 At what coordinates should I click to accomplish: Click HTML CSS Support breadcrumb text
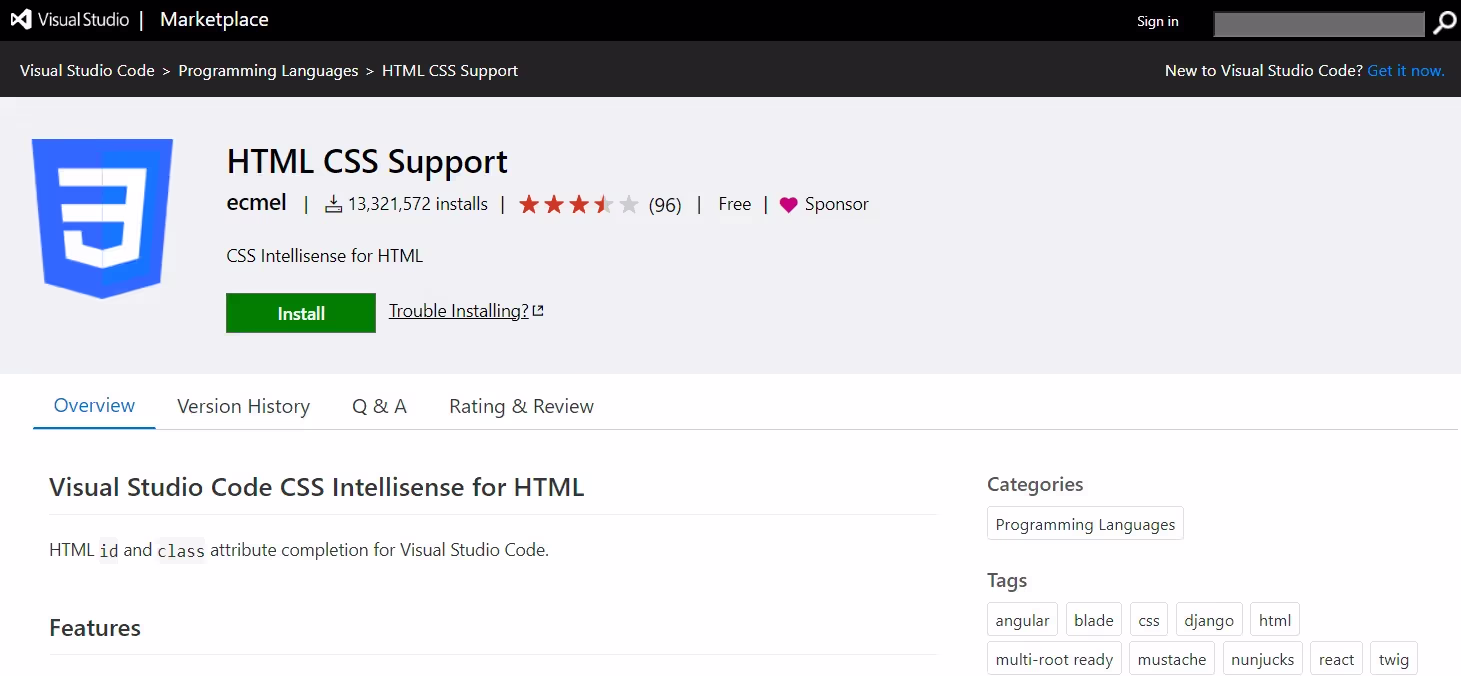(x=450, y=71)
